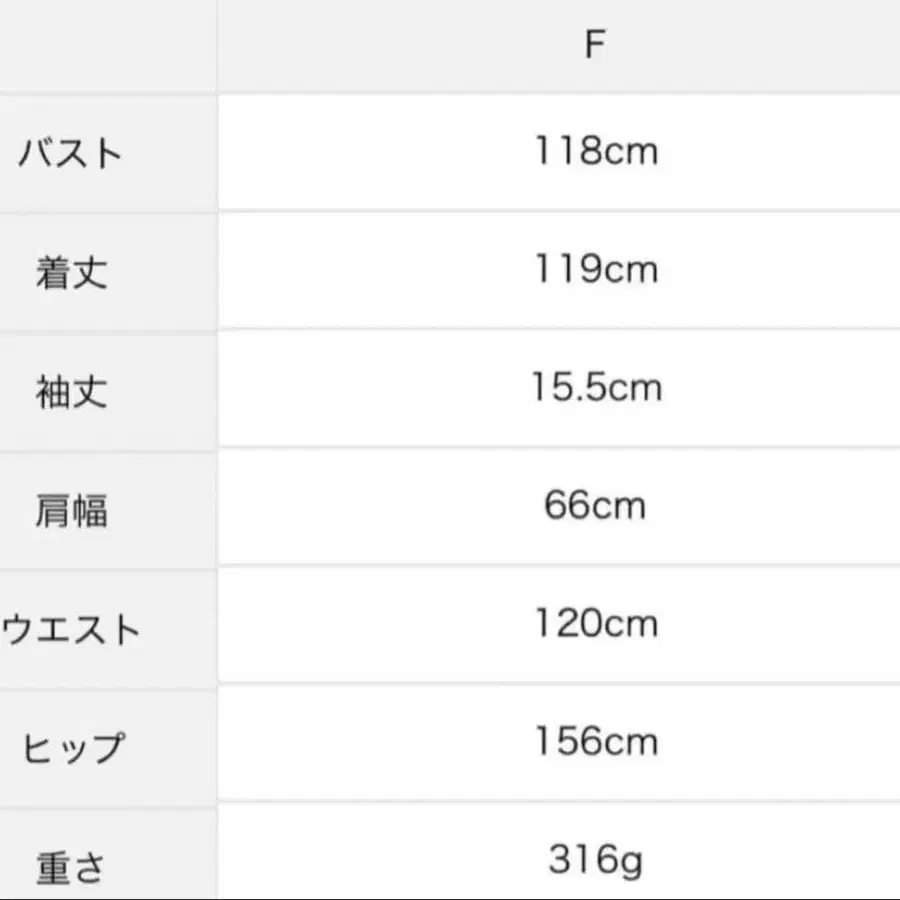Viewport: 900px width, 900px height.
Task: Click the cm unit in the 66cm cell
Action: (x=619, y=507)
